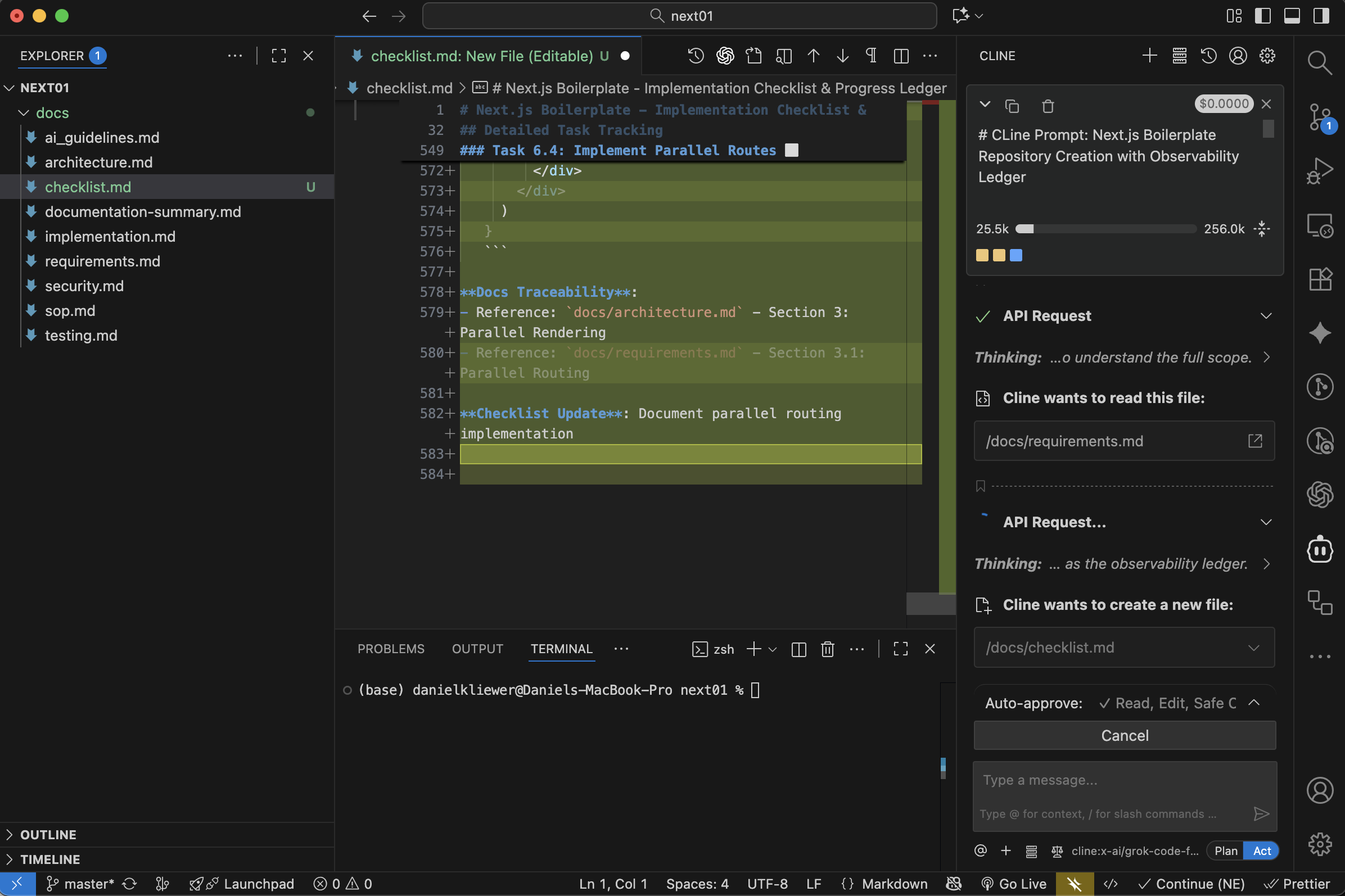Click the context usage progress bar
Screen dimensions: 1345x896
click(1105, 229)
